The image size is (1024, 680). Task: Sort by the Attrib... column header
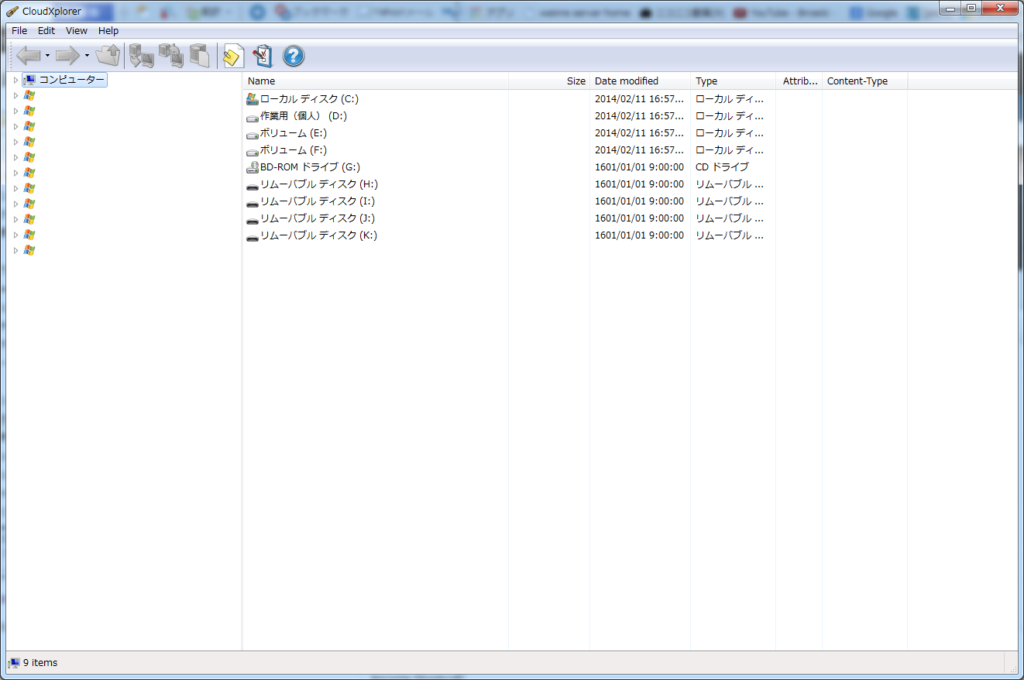coord(799,81)
